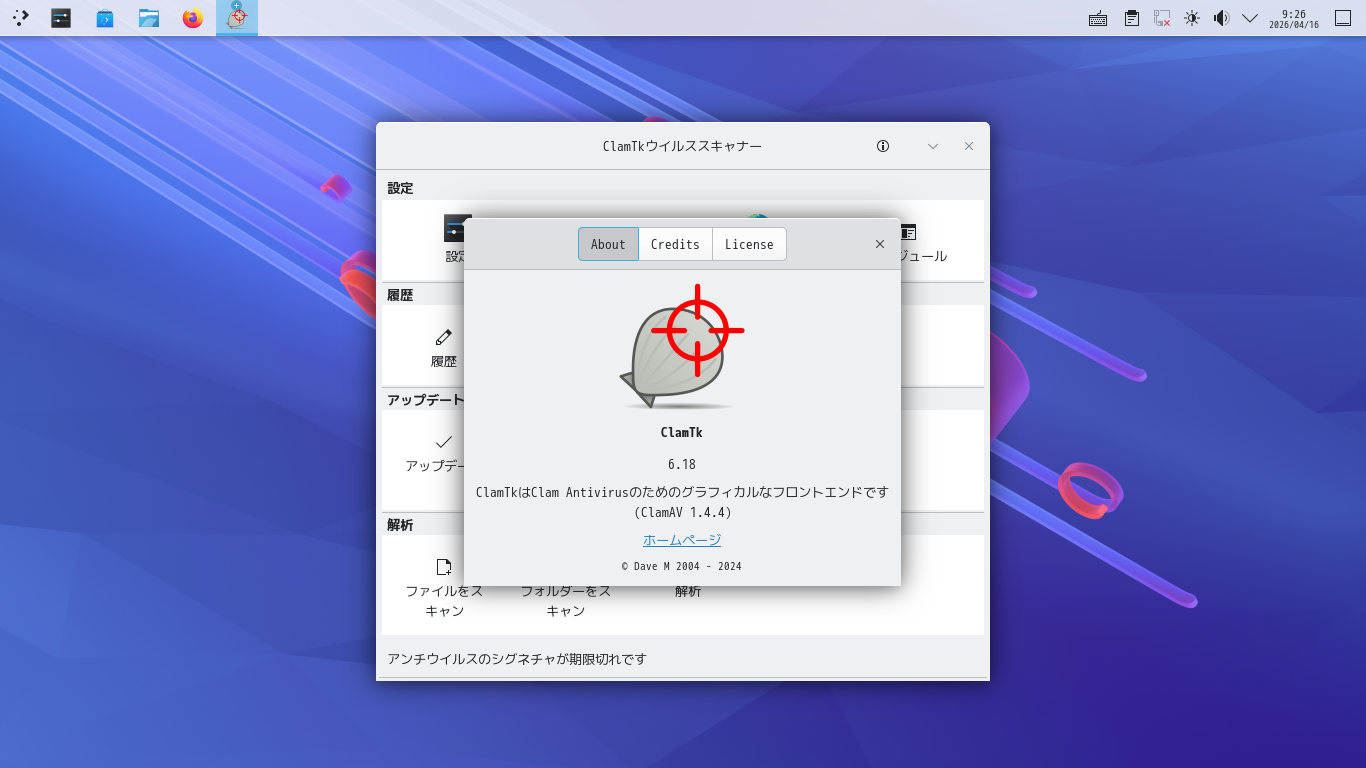Open the file manager from the top panel
Viewport: 1366px width, 768px height.
coord(149,18)
